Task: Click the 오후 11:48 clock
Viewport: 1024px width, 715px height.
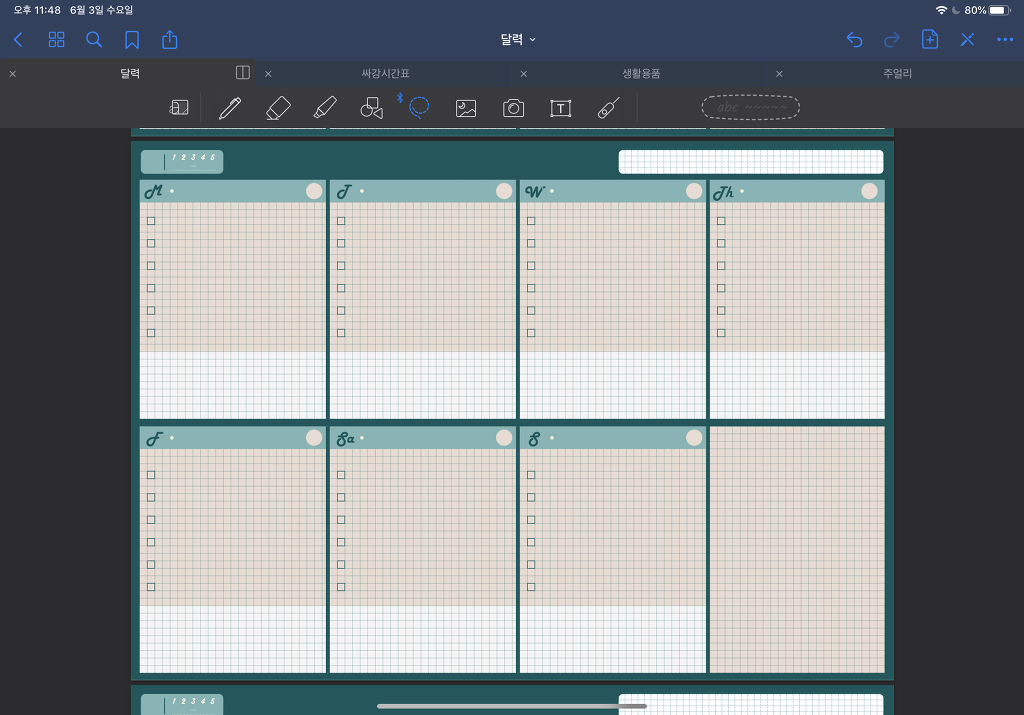Action: pos(37,10)
